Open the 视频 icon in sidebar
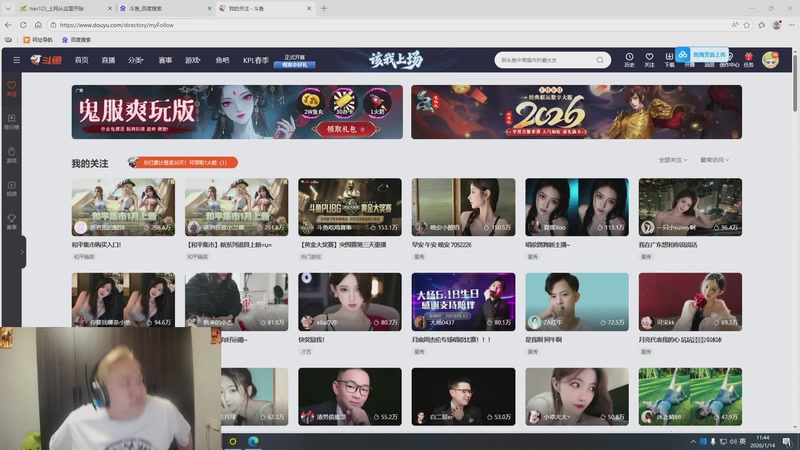Screen dimensions: 800x450 click(x=11, y=188)
